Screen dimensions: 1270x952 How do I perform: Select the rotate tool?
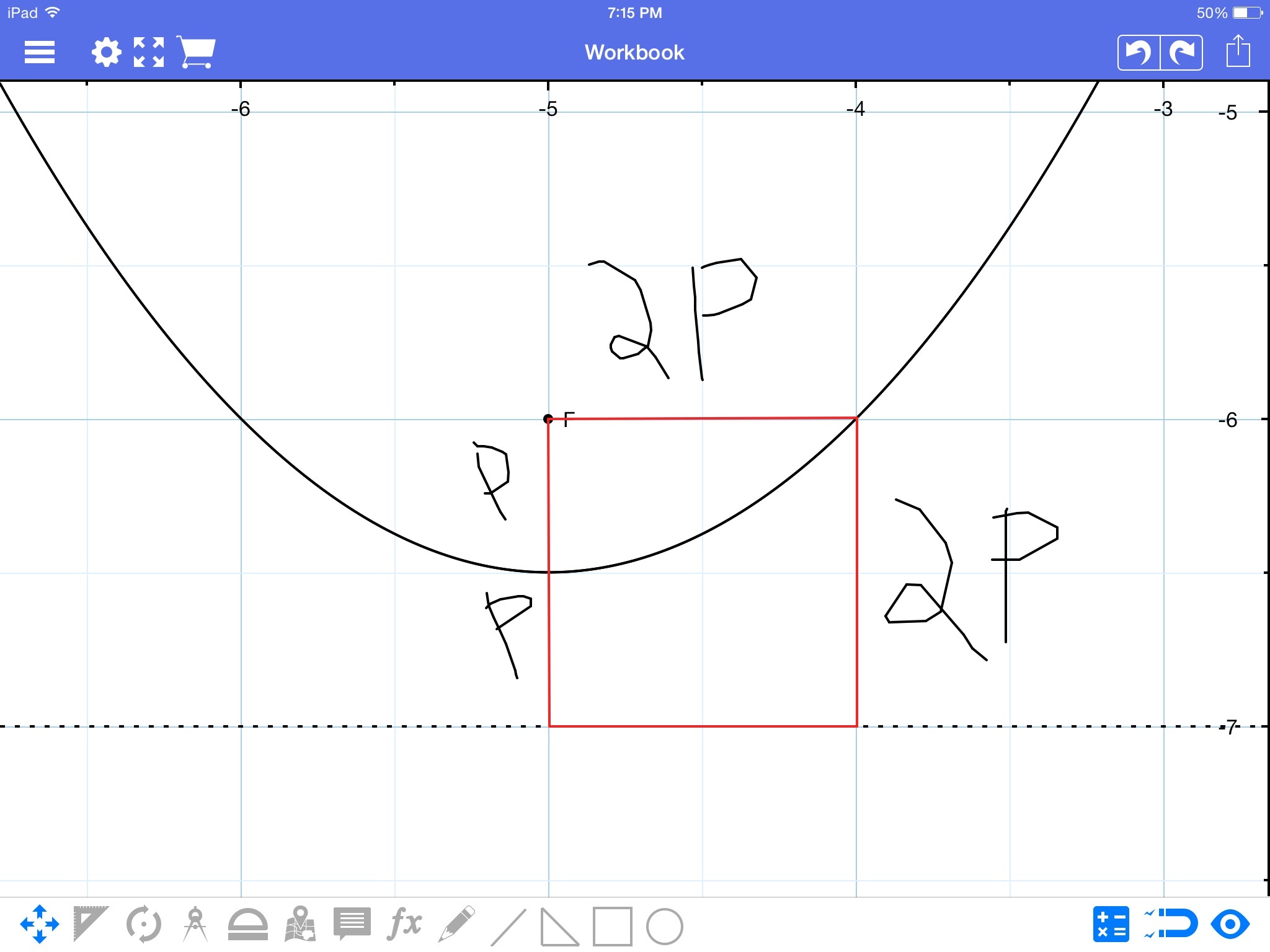pos(143,924)
